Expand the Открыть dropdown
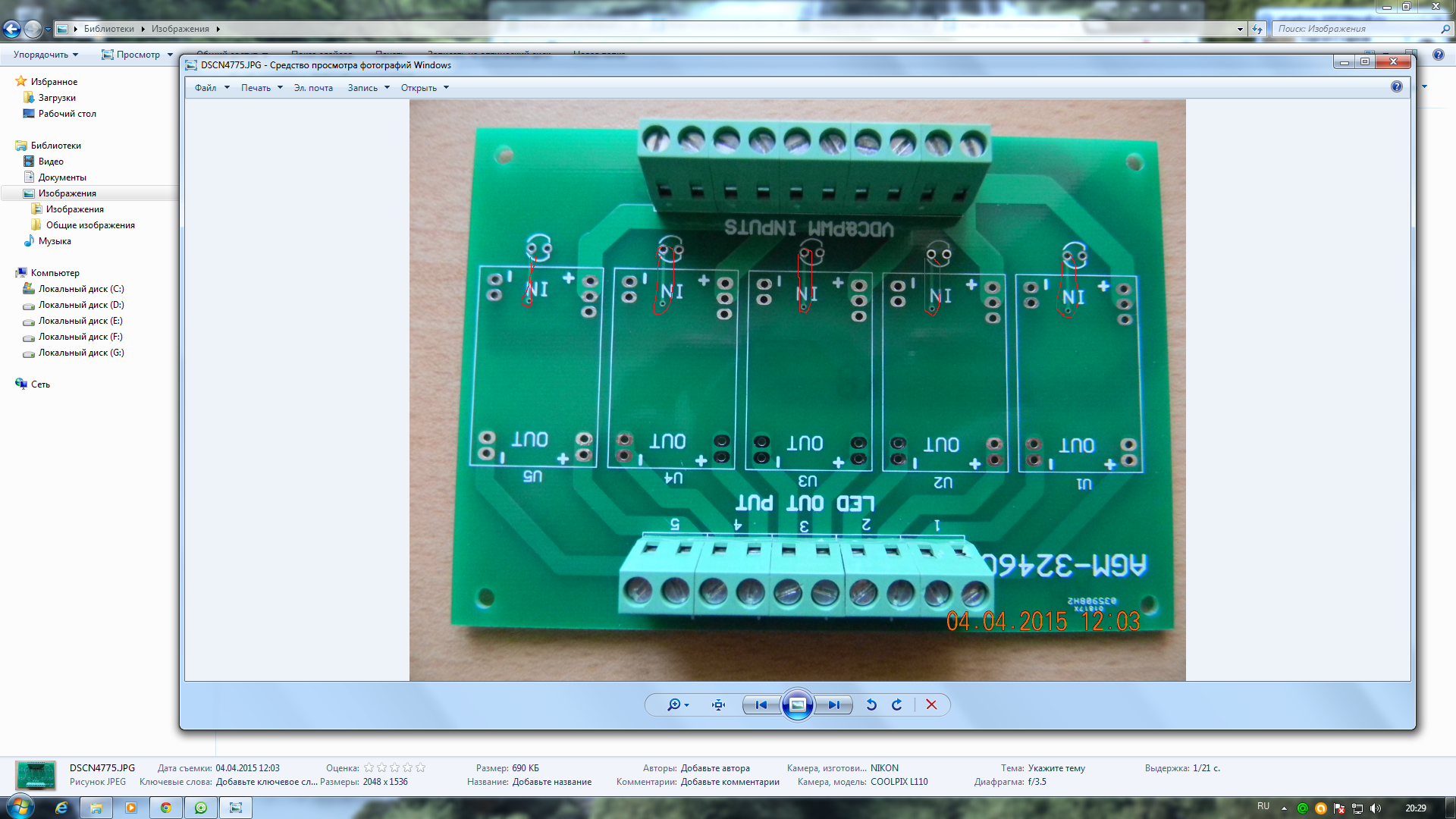Screen dimensions: 1456x819 [x=424, y=88]
